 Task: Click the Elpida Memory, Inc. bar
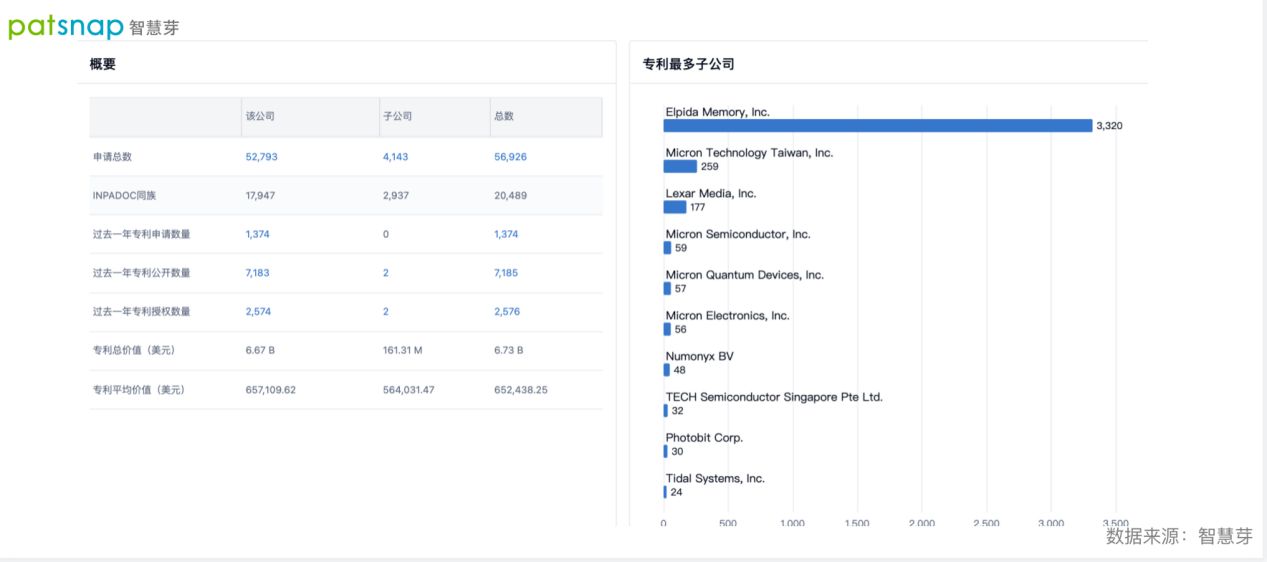(x=877, y=126)
